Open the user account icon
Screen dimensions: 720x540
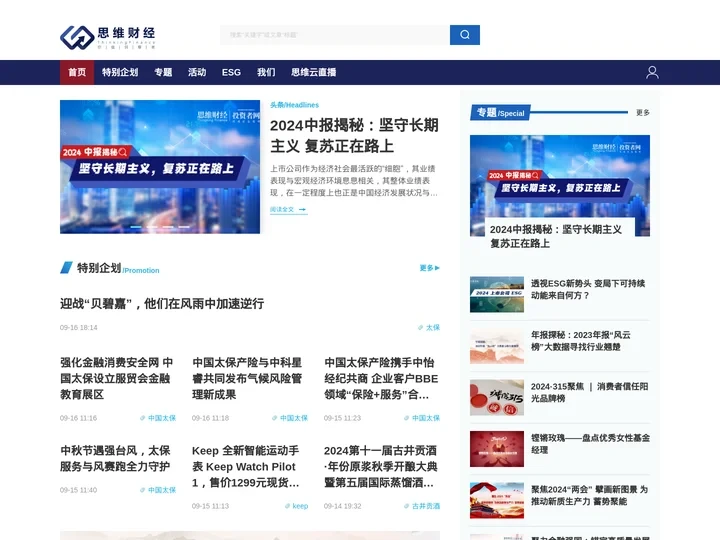coord(652,73)
